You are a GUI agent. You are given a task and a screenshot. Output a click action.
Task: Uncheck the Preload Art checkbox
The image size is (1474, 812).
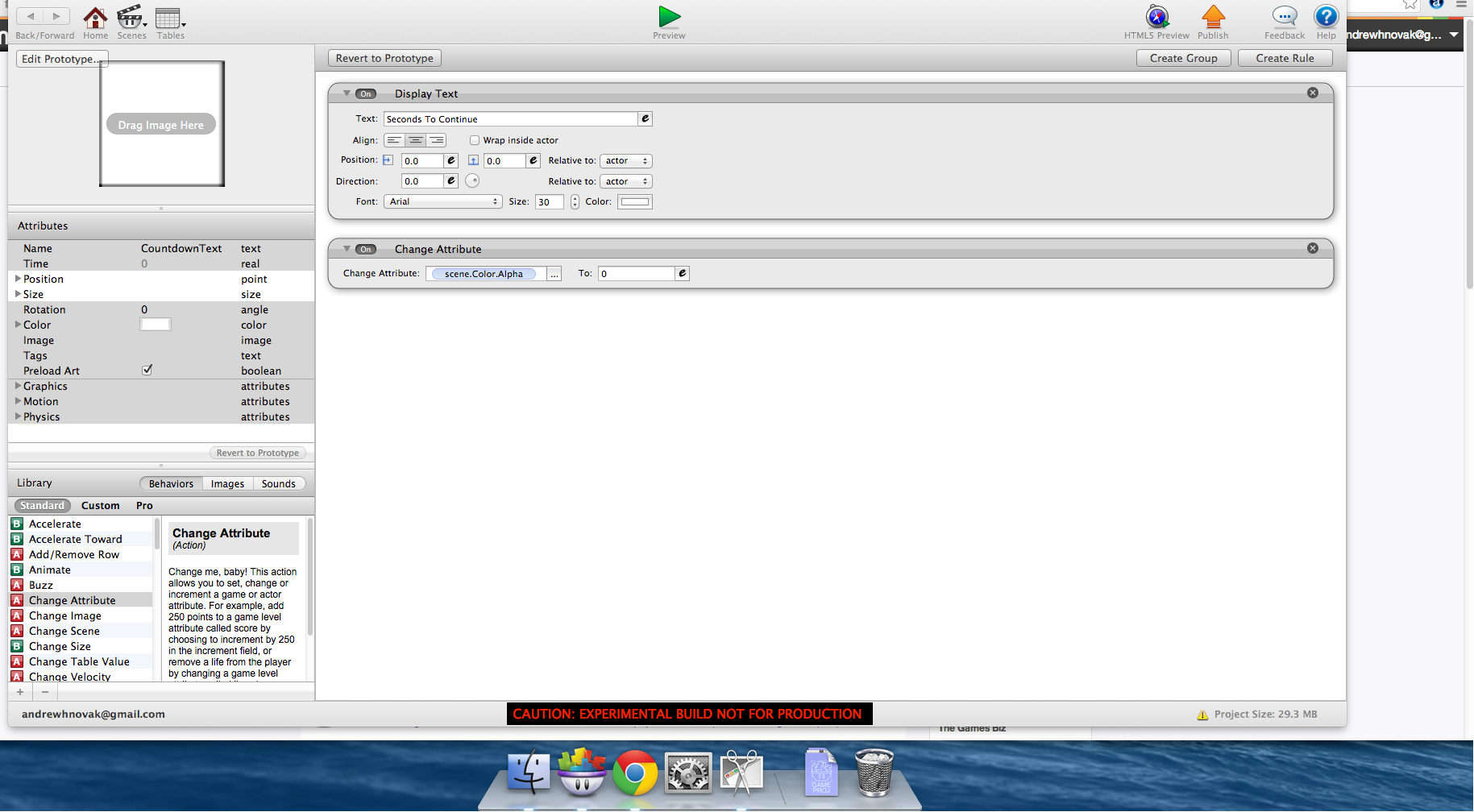pyautogui.click(x=147, y=370)
